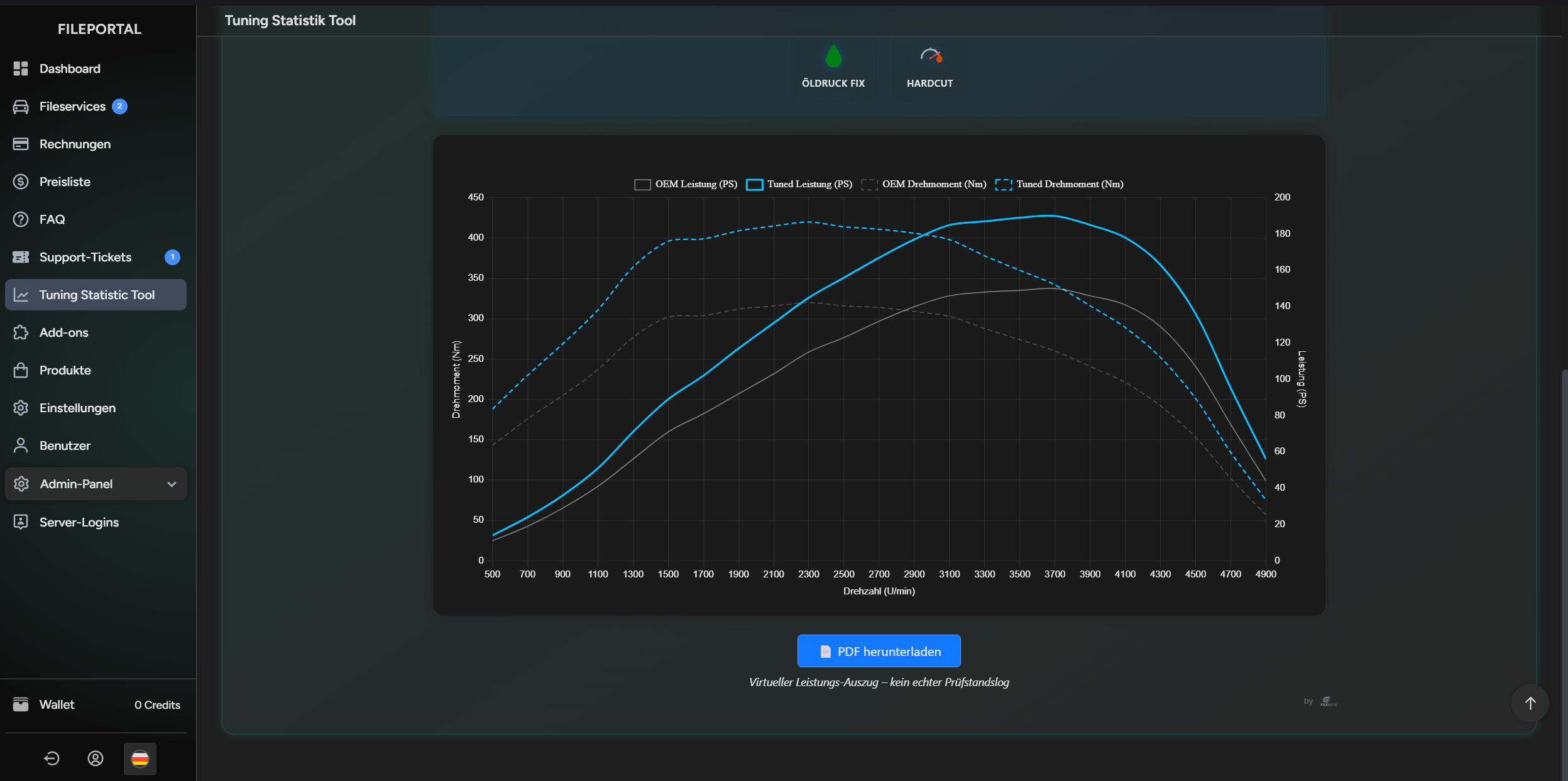Select the Öldruck Fix droplet icon
The width and height of the screenshot is (1568, 781).
click(833, 57)
